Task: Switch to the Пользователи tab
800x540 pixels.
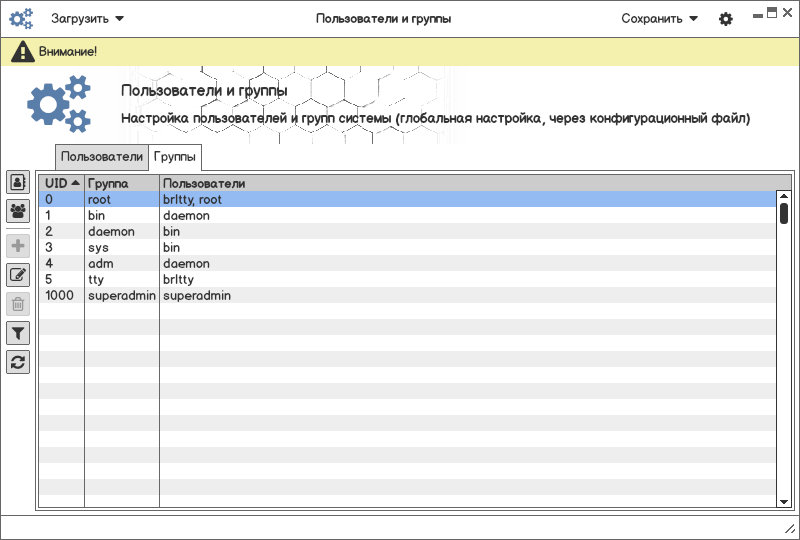Action: (x=102, y=157)
